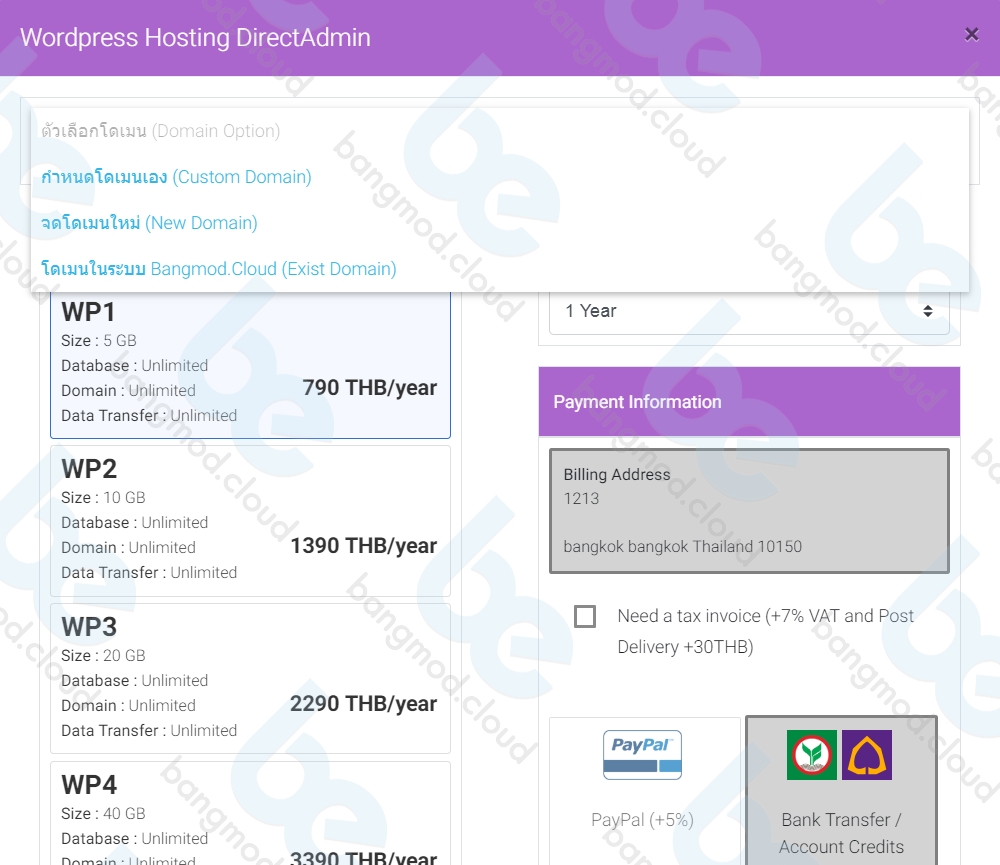
Task: Click the "1390 THB/year" price text
Action: [x=364, y=546]
